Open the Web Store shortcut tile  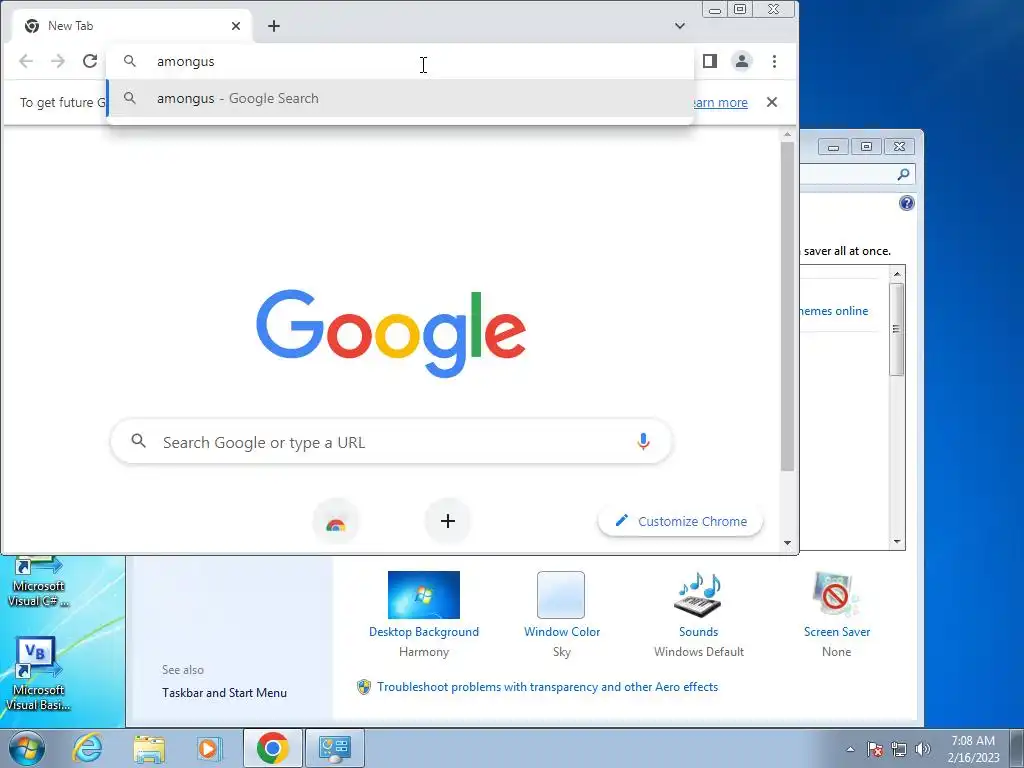(x=336, y=521)
